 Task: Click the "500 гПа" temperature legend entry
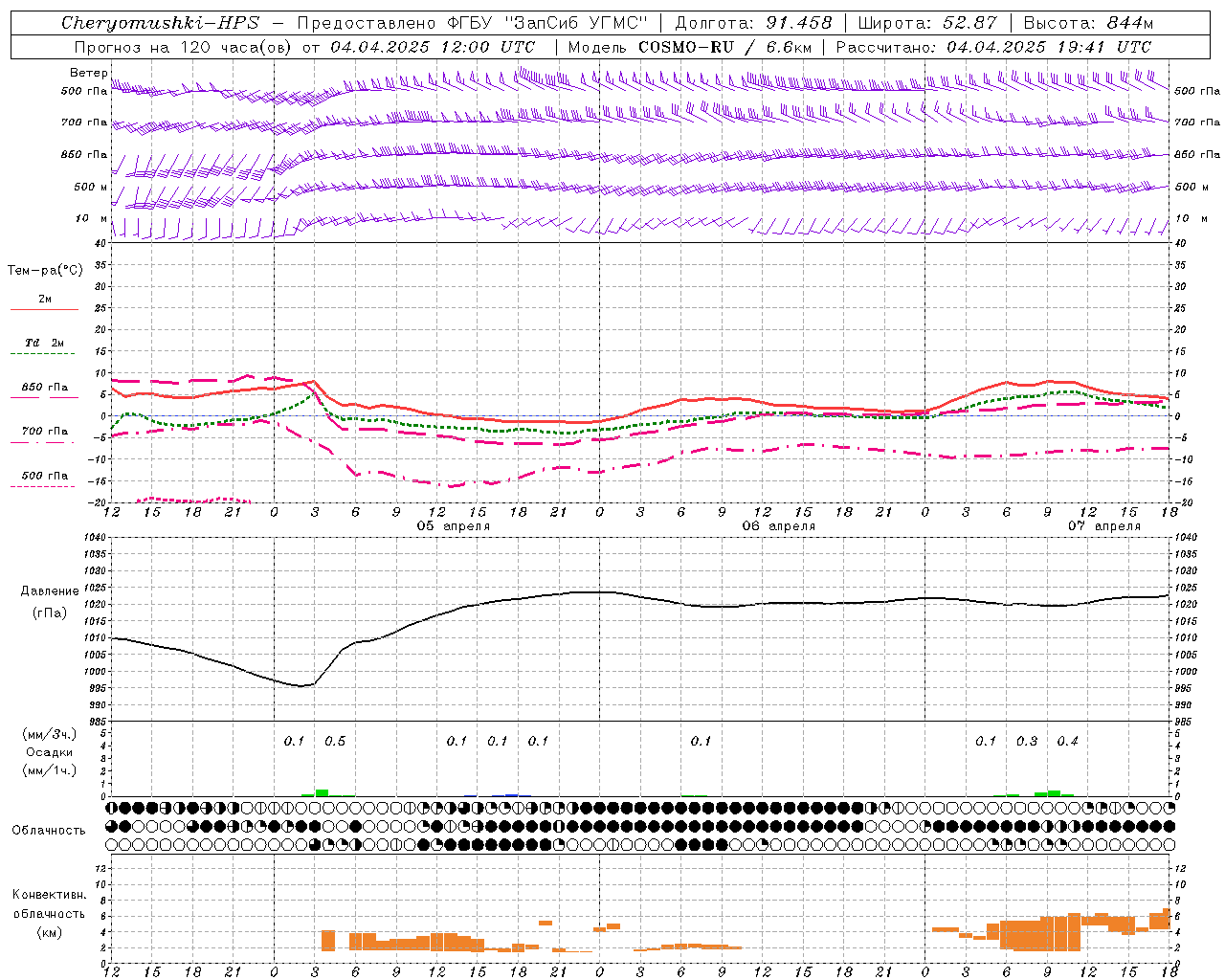tap(45, 476)
